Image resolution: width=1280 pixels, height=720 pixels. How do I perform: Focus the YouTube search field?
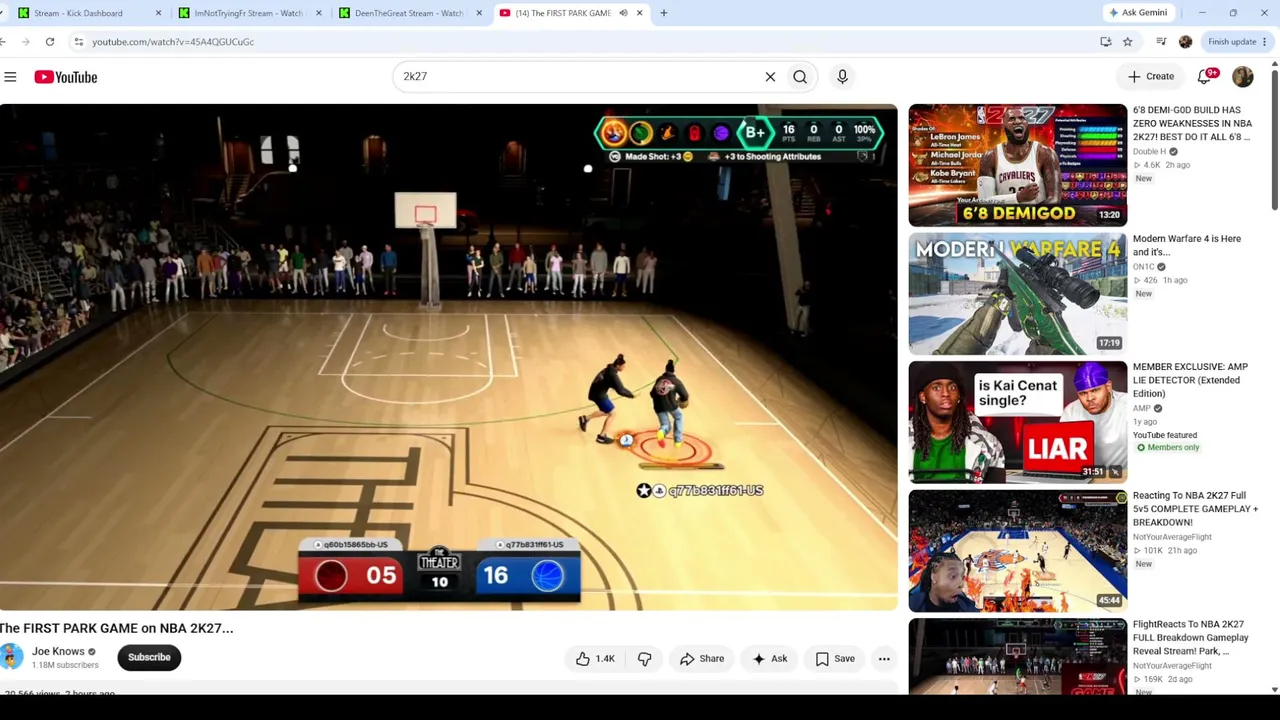point(580,77)
